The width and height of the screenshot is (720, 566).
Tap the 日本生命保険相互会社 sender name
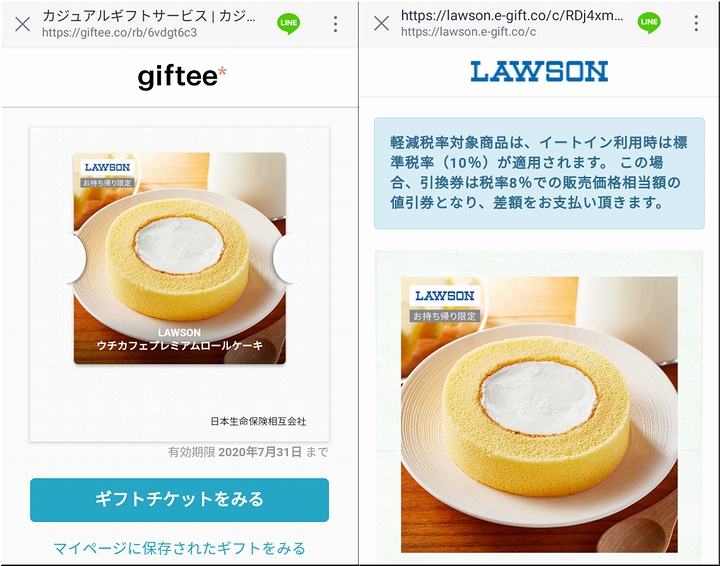click(x=258, y=421)
